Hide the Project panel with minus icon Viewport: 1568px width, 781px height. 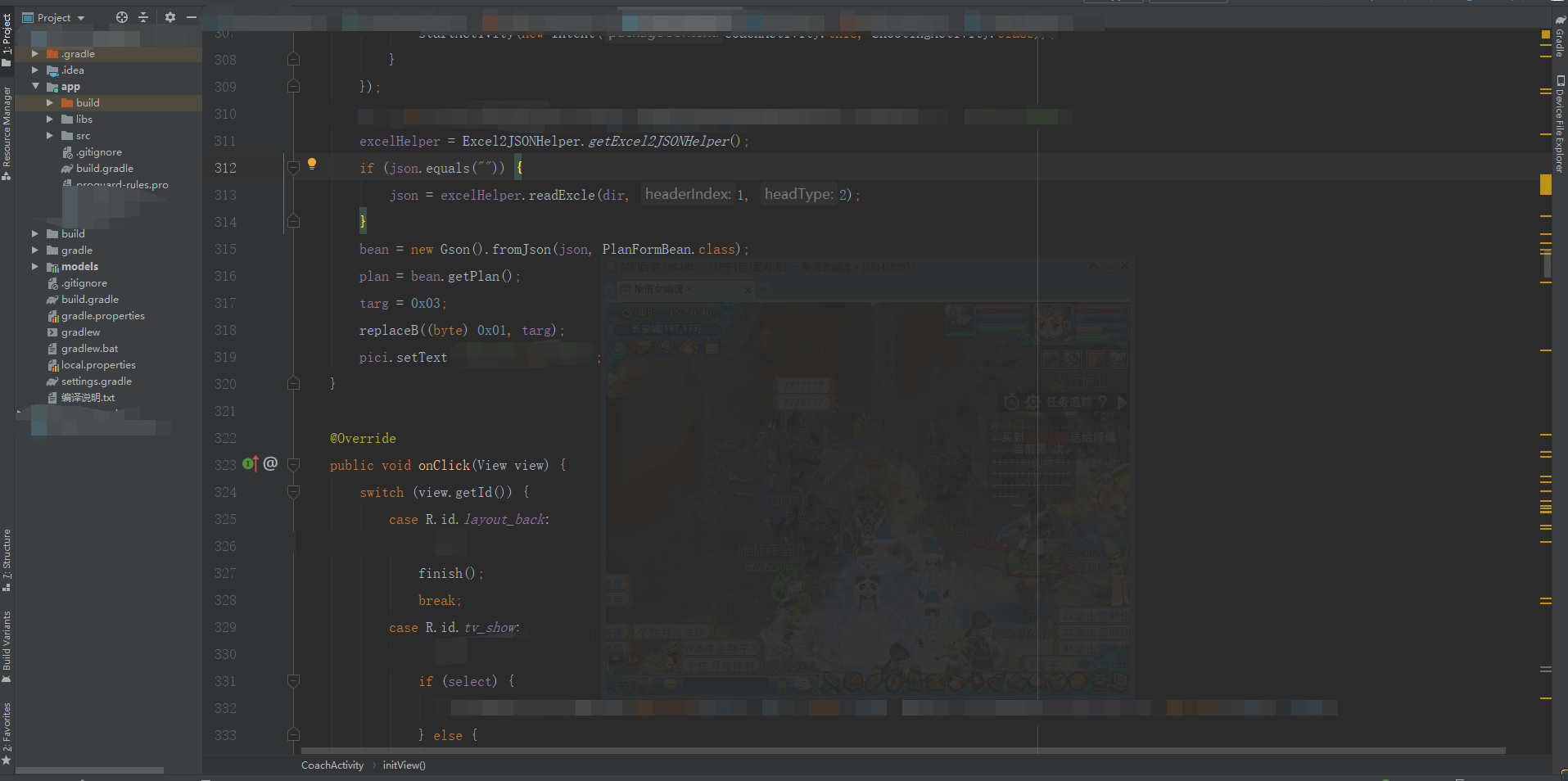192,17
